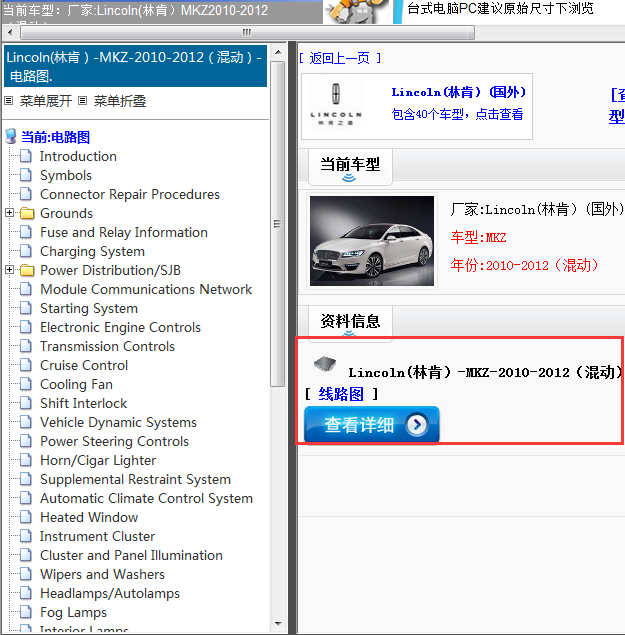The height and width of the screenshot is (635, 625).
Task: Click the Transmission Controls document icon
Action: coord(26,346)
